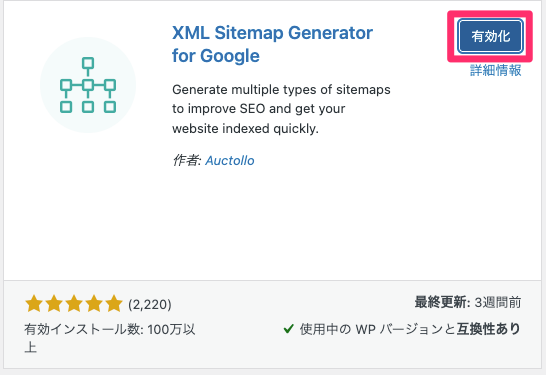This screenshot has height=375, width=546.
Task: Click the 有効化 activate button
Action: coord(490,36)
